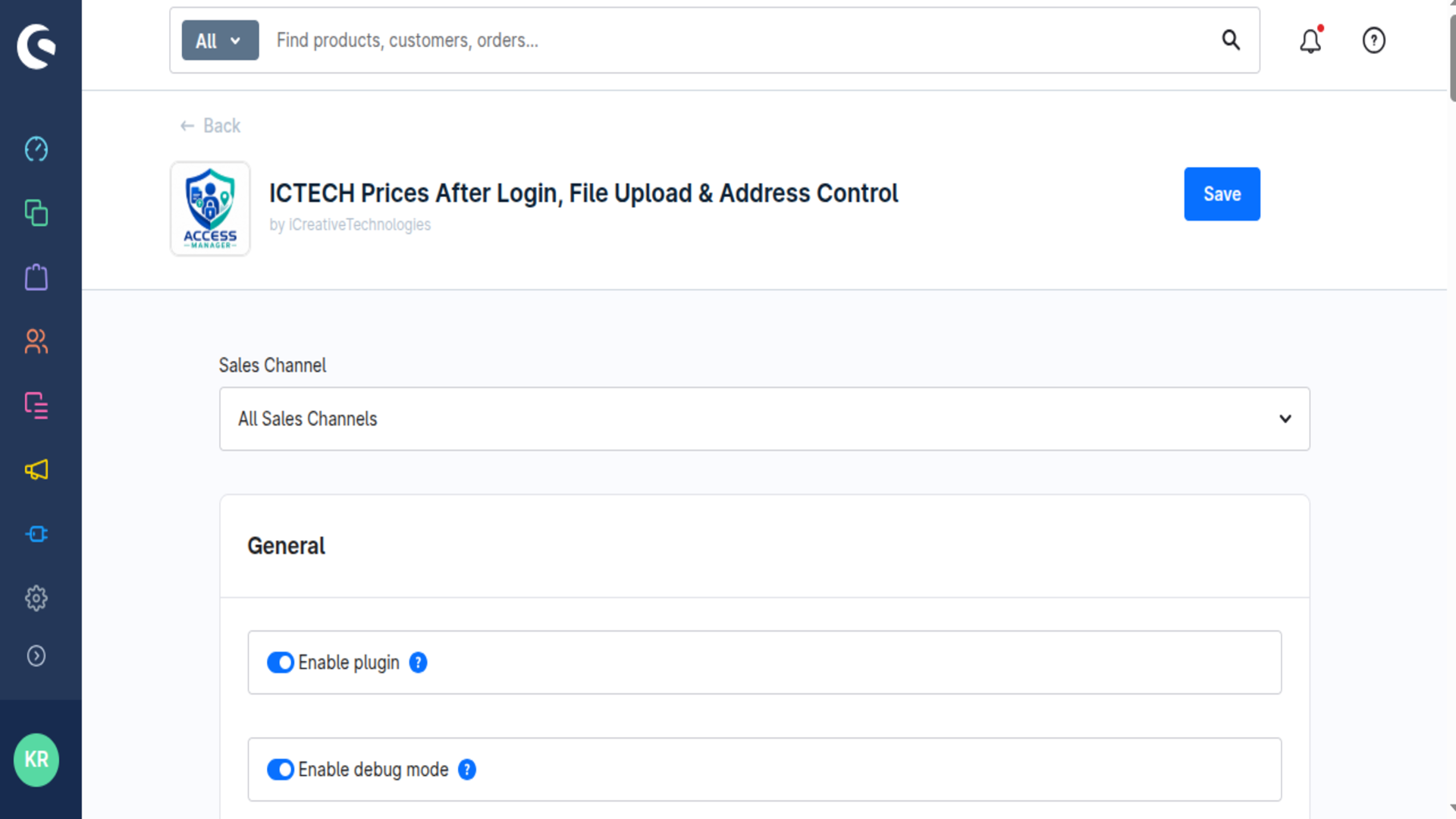The image size is (1456, 819).
Task: Open the Settings gear icon
Action: tap(36, 598)
